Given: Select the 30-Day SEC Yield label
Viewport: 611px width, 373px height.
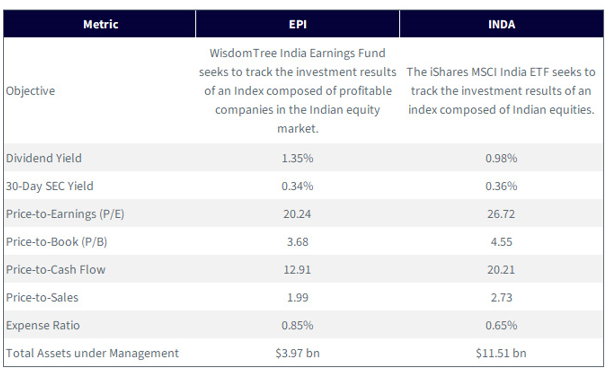Looking at the screenshot, I should click(49, 186).
